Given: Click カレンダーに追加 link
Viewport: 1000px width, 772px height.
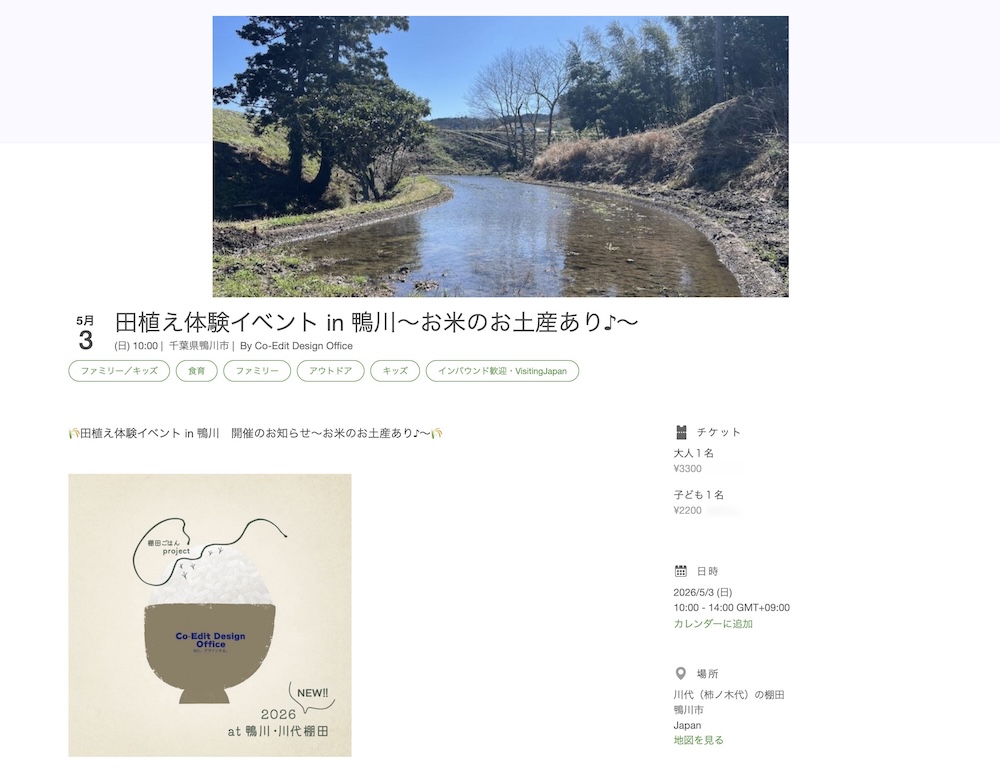Looking at the screenshot, I should click(713, 623).
